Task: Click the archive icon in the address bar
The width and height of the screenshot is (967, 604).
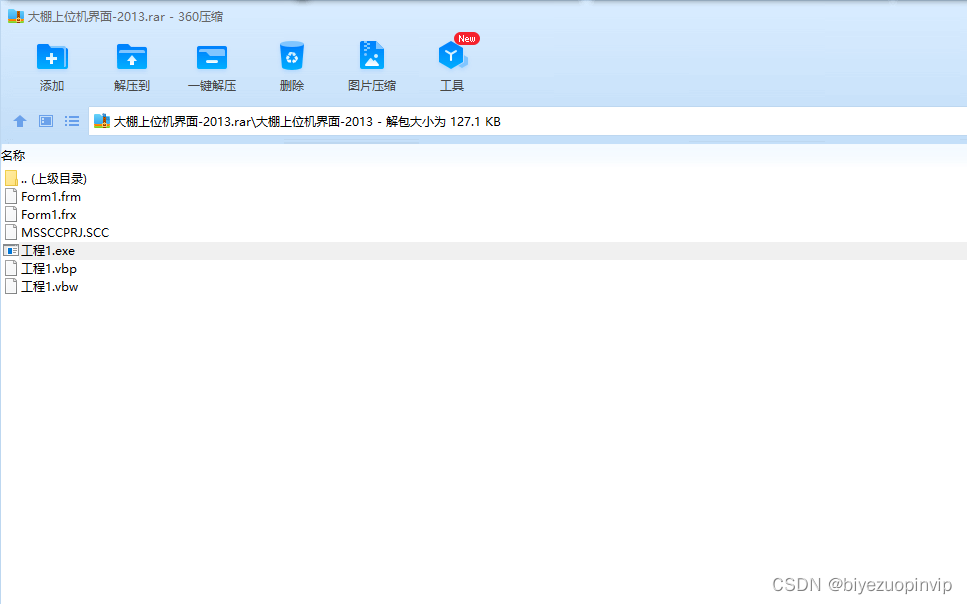Action: pos(101,121)
